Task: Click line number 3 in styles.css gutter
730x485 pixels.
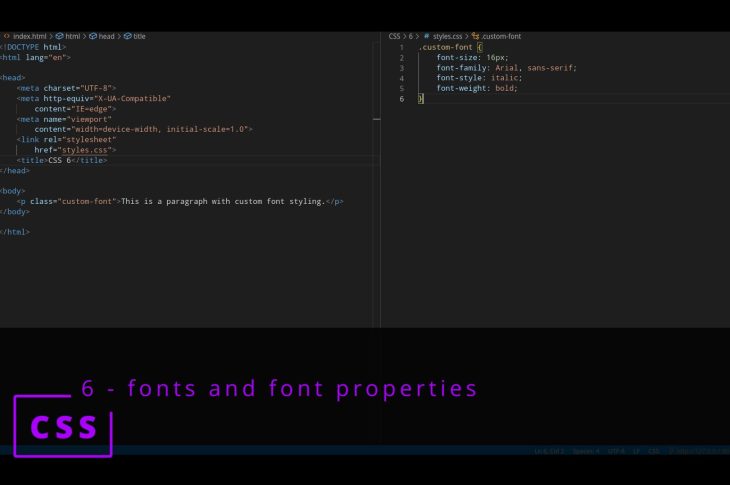Action: pyautogui.click(x=402, y=68)
